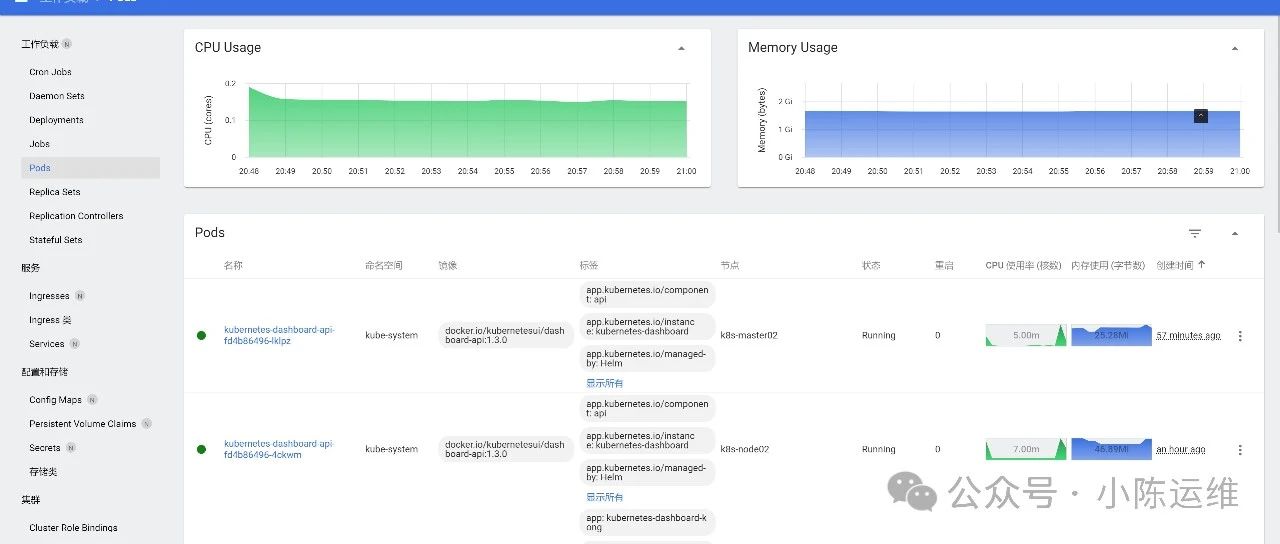Click the 节点 column header
The image size is (1280, 544).
click(730, 266)
